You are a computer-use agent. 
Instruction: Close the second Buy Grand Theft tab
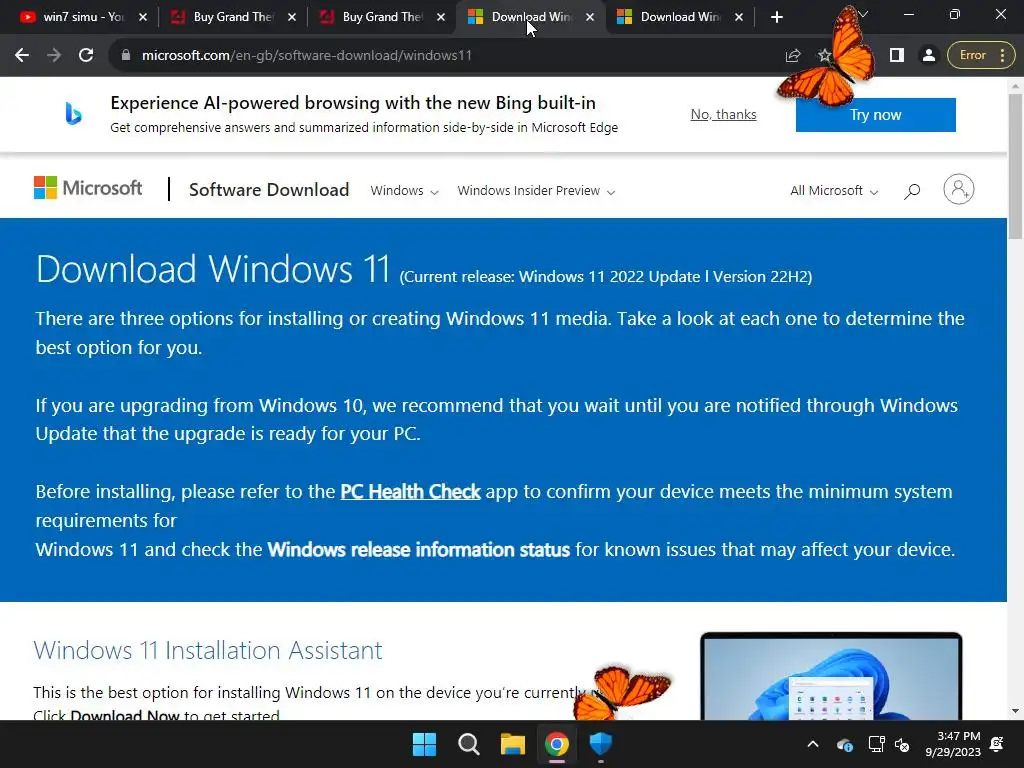[x=441, y=18]
